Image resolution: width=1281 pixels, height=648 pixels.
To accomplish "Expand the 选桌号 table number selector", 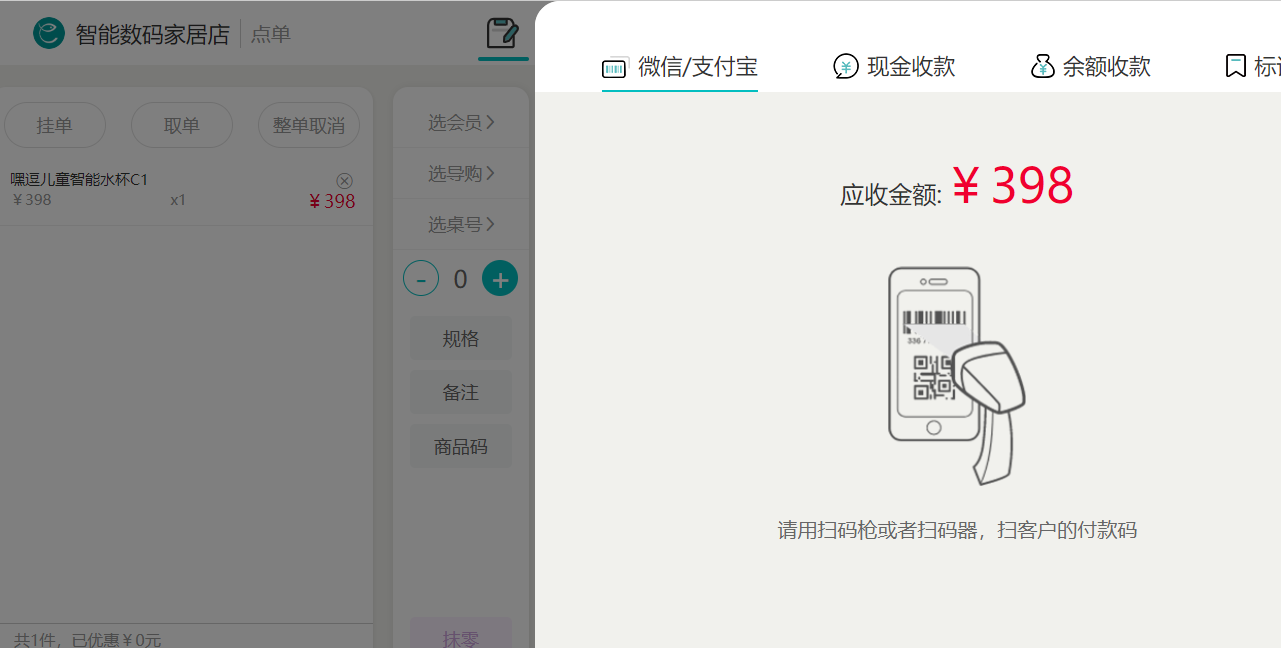I will 461,225.
